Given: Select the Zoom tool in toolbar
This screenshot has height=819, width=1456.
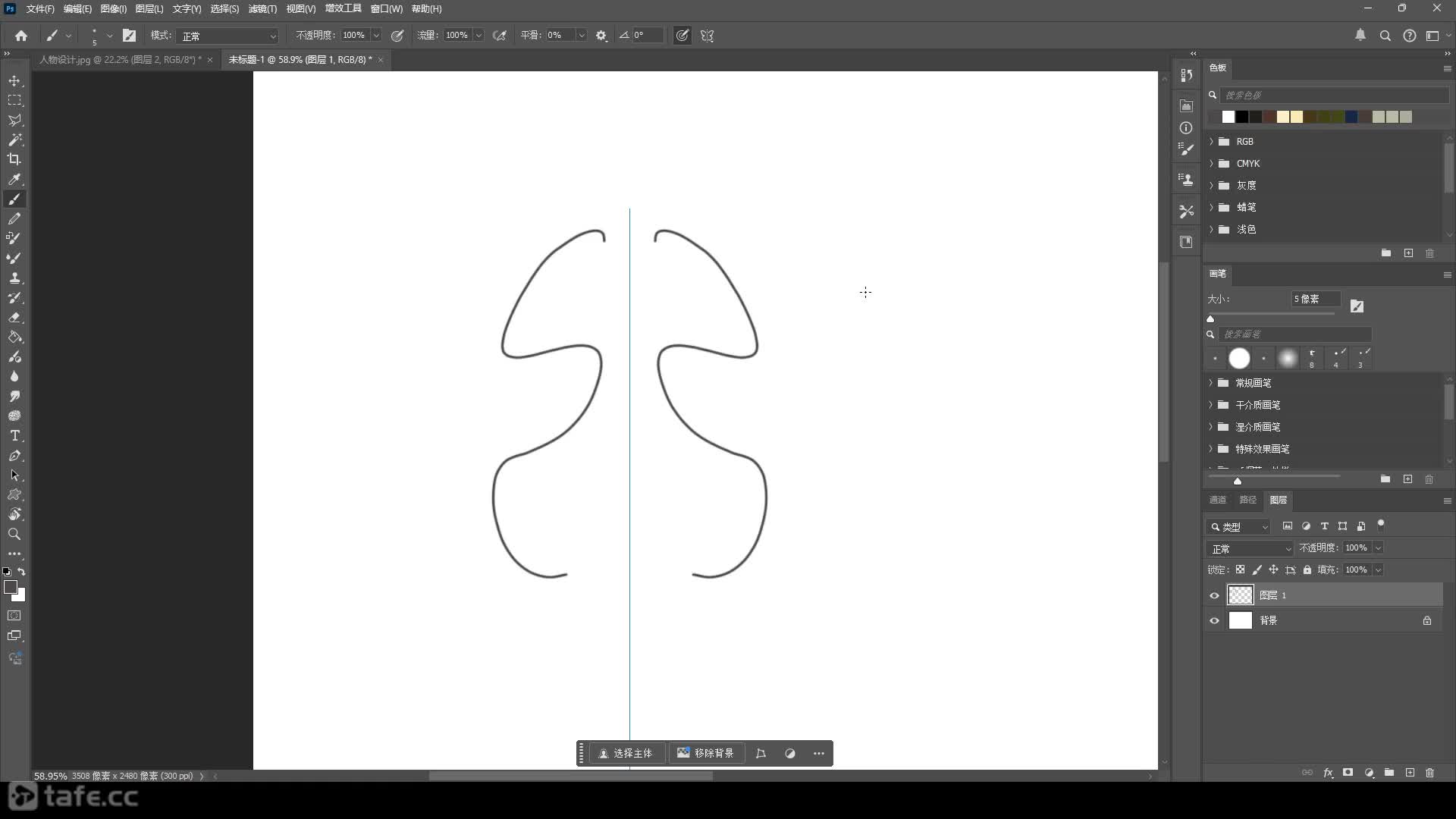Looking at the screenshot, I should click(x=14, y=535).
